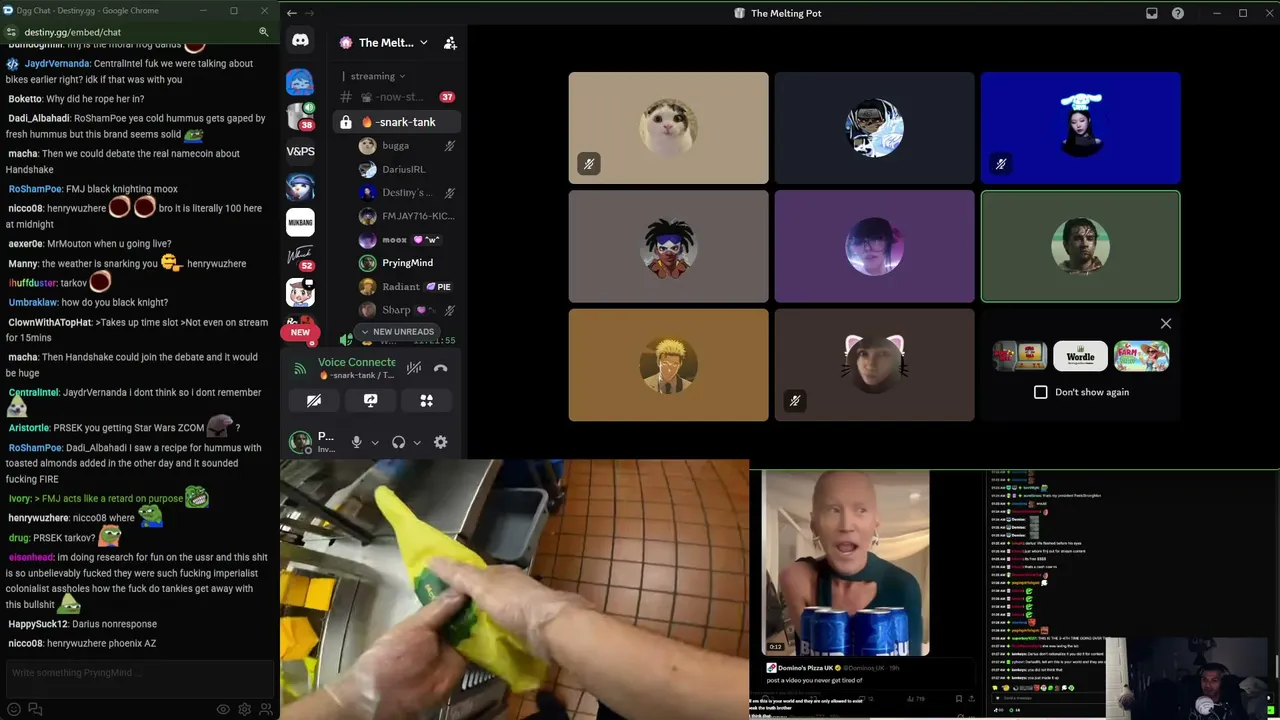
Task: Open the -now-streaming text channel
Action: pyautogui.click(x=398, y=97)
